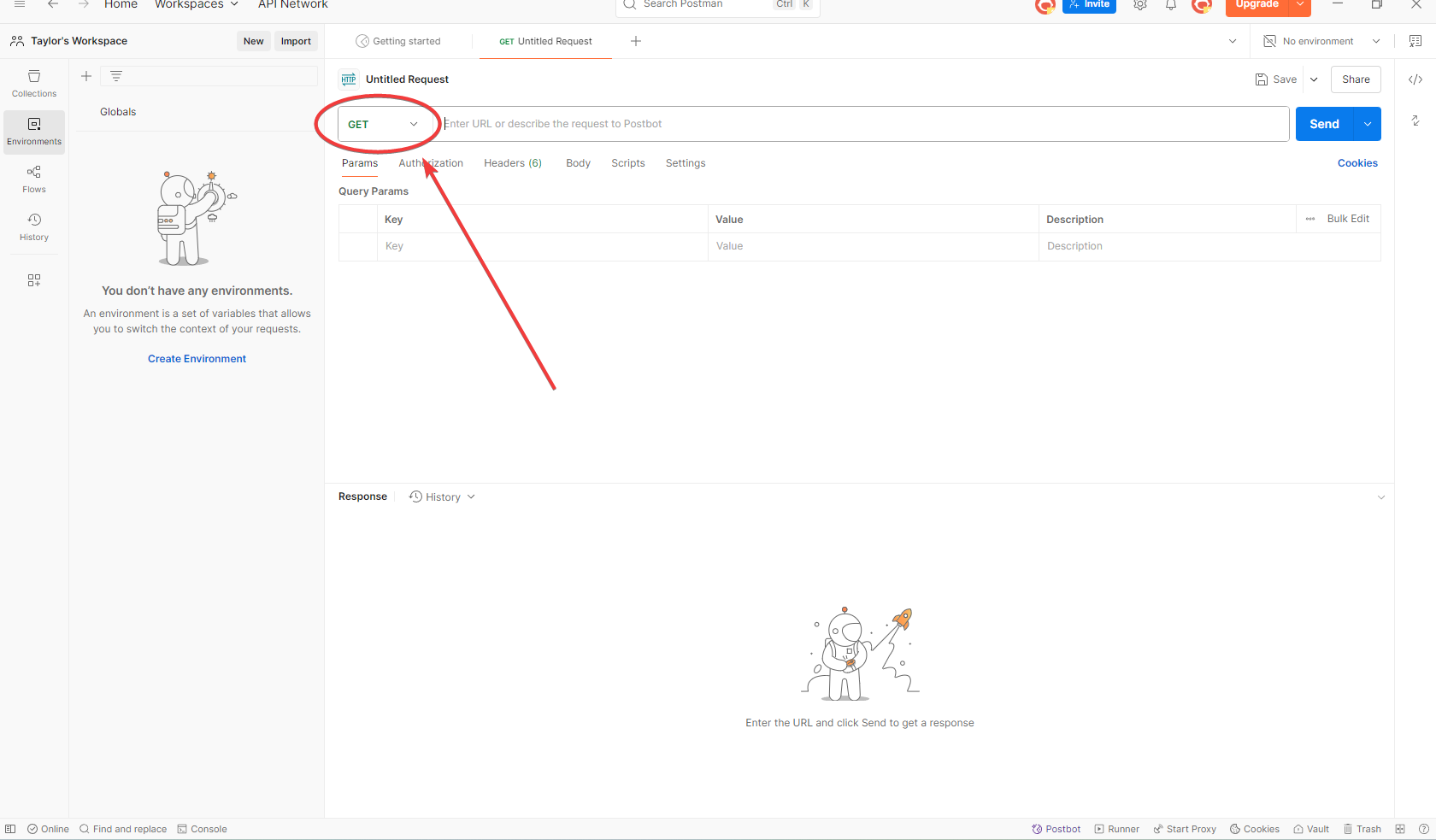Screen dimensions: 1436x840
Task: Open the hamburger menu at top left
Action: [x=20, y=4]
